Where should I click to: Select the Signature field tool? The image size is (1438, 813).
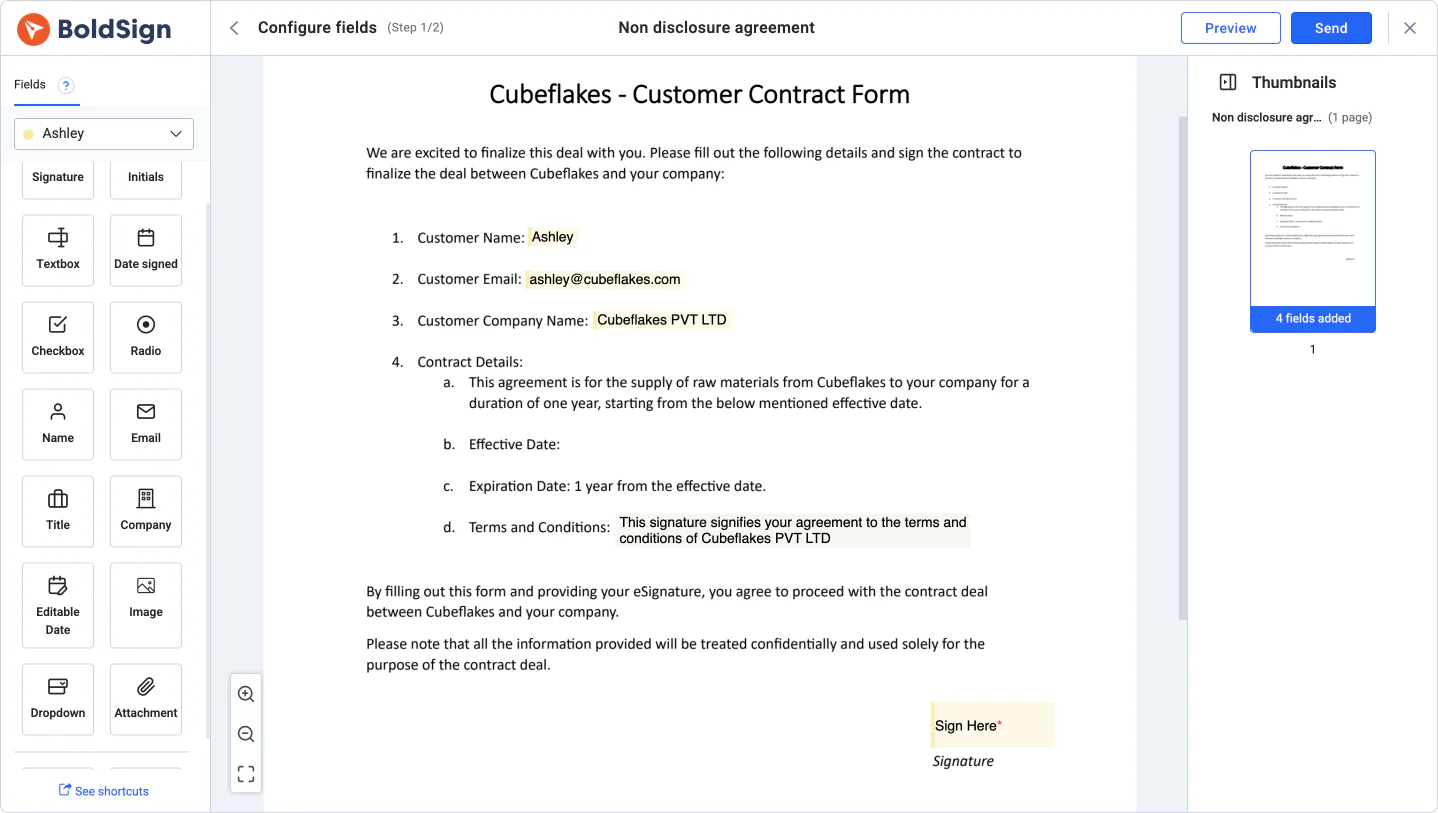tap(57, 176)
